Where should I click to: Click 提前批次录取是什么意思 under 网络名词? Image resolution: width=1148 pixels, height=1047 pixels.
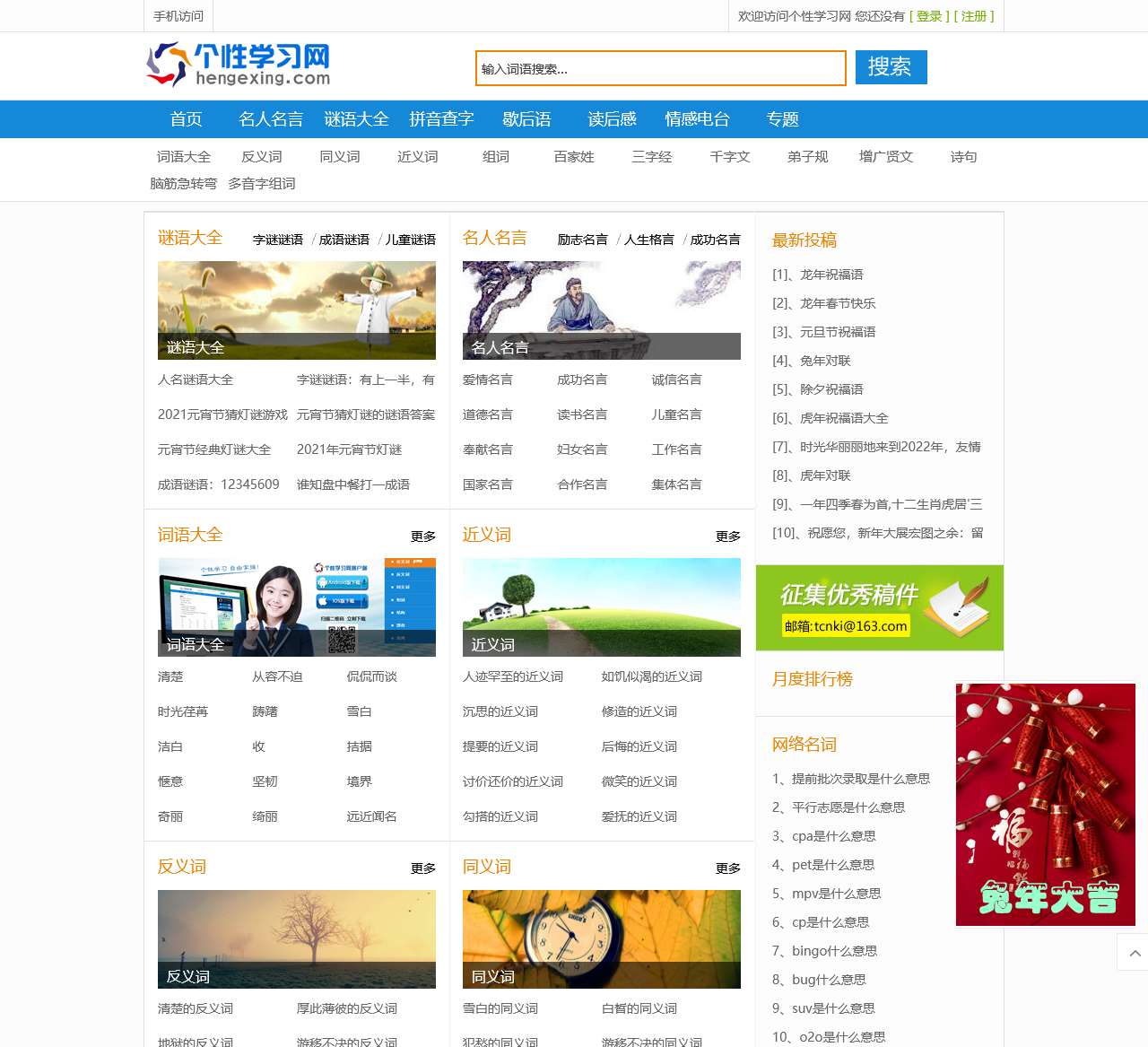pos(850,779)
